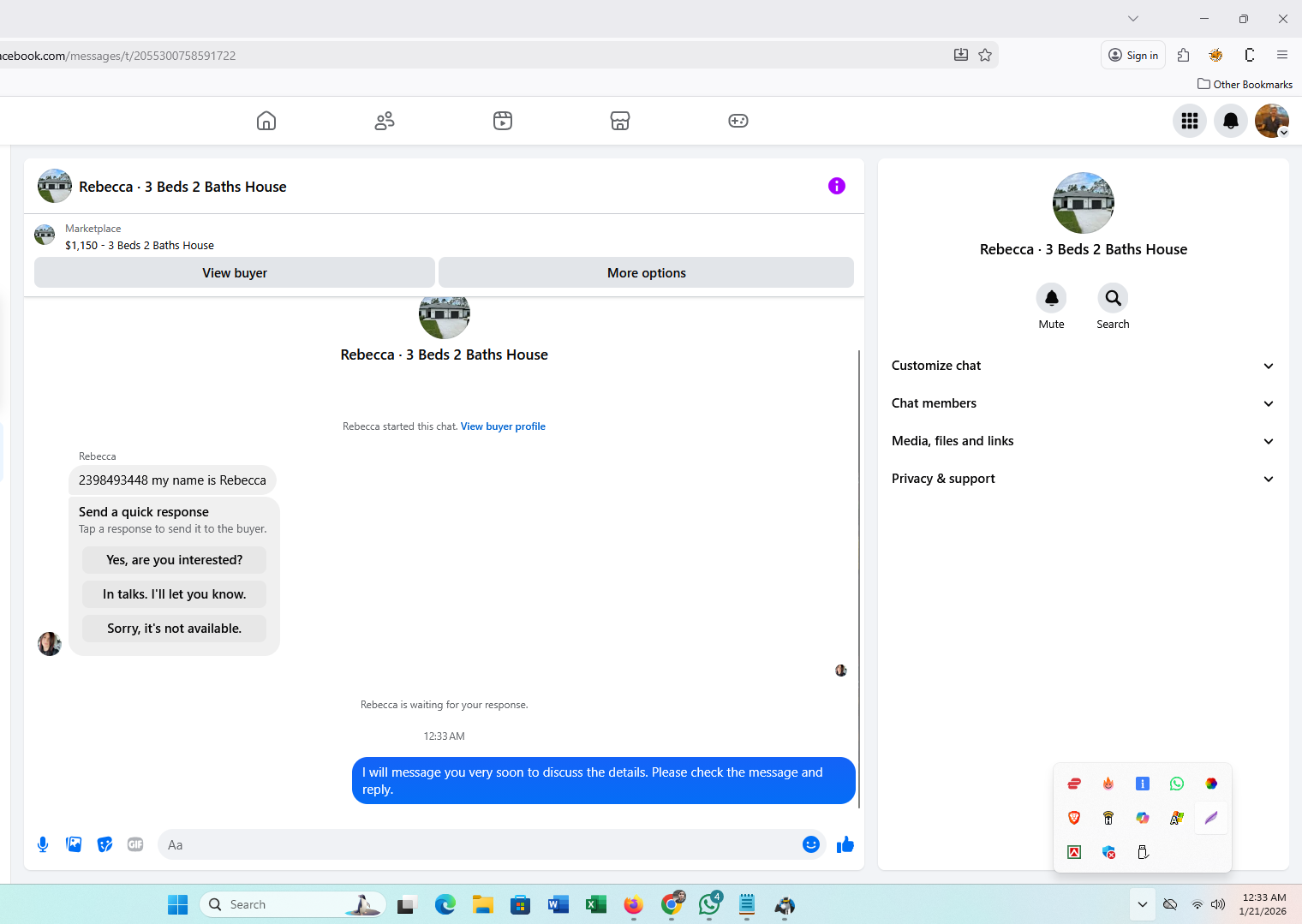Send quick reply "Sorry, it's not available."

coord(175,629)
